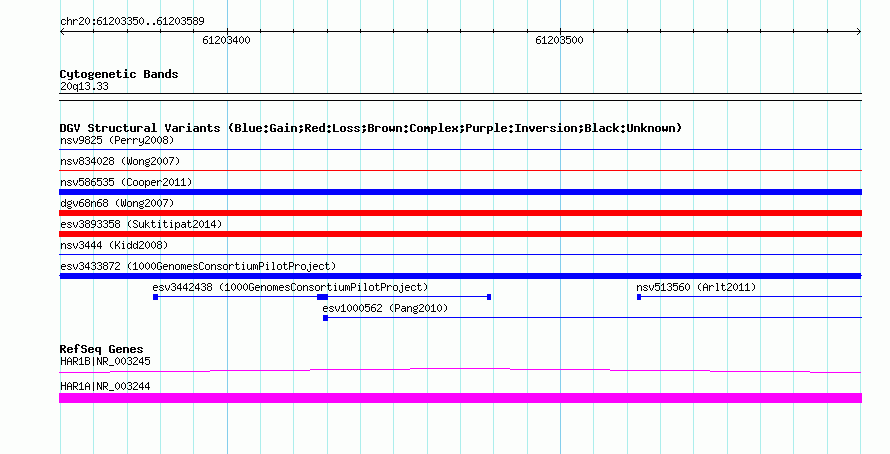Click the nsv3444 (Kidd2008) label

[114, 245]
